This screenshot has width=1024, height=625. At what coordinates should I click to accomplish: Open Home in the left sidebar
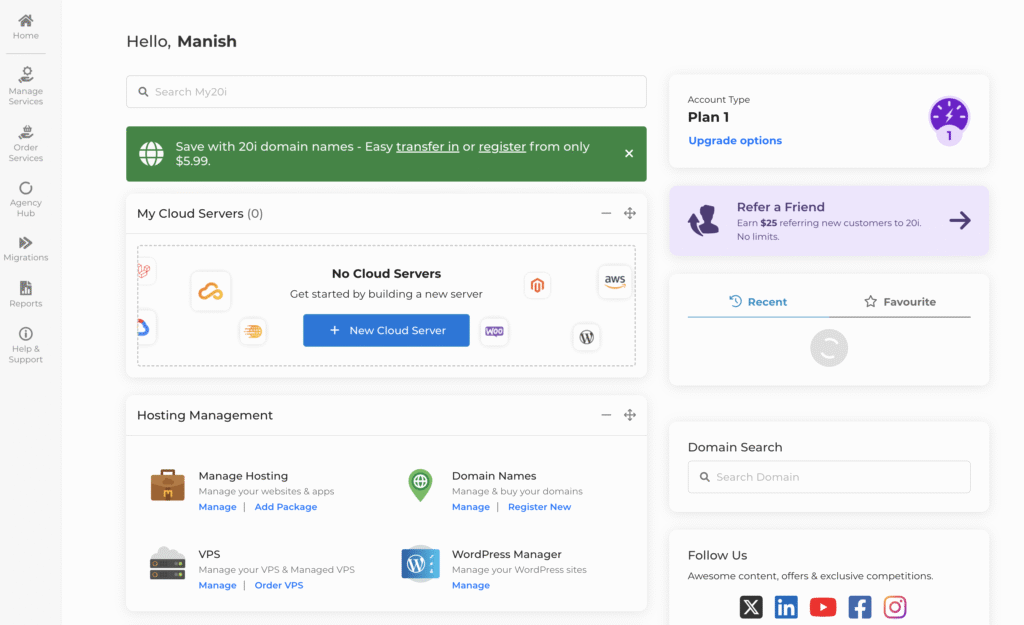(26, 26)
